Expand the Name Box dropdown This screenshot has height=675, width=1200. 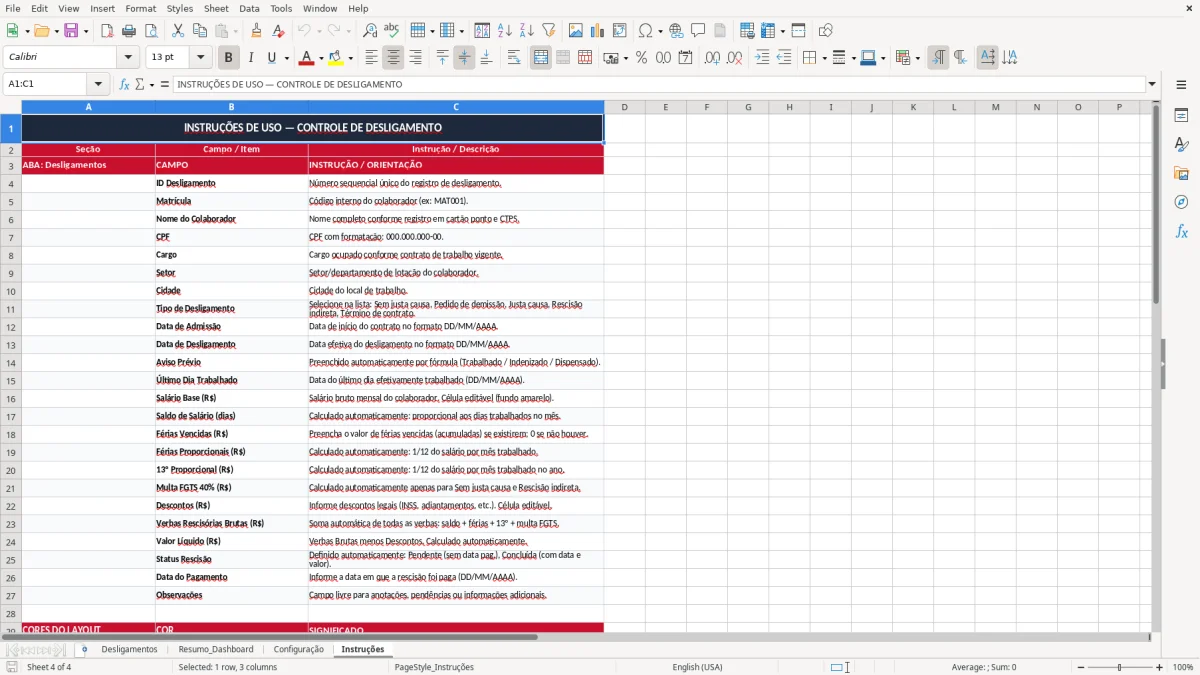[x=98, y=84]
